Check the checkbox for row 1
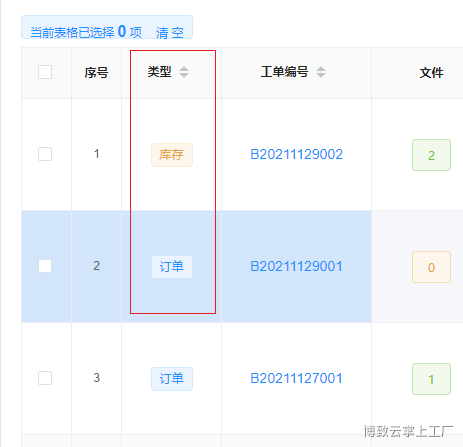Viewport: 463px width, 447px height. coord(45,154)
